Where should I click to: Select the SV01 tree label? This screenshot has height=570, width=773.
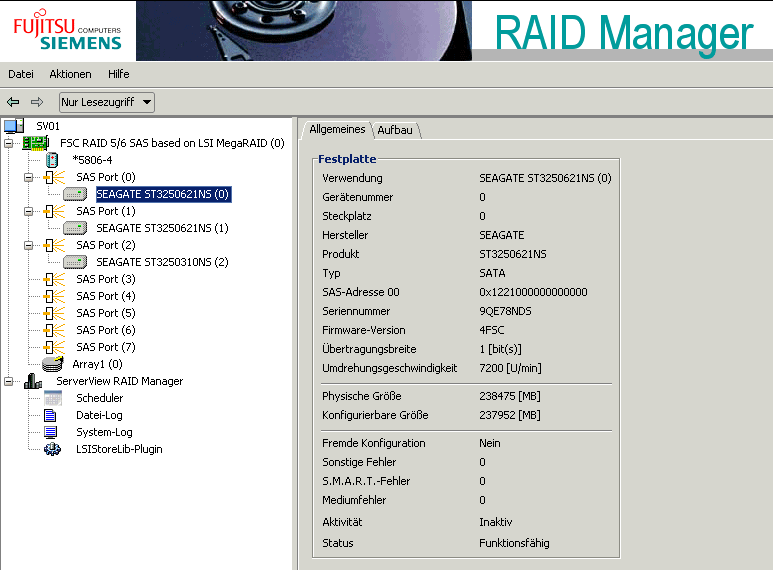[x=48, y=126]
